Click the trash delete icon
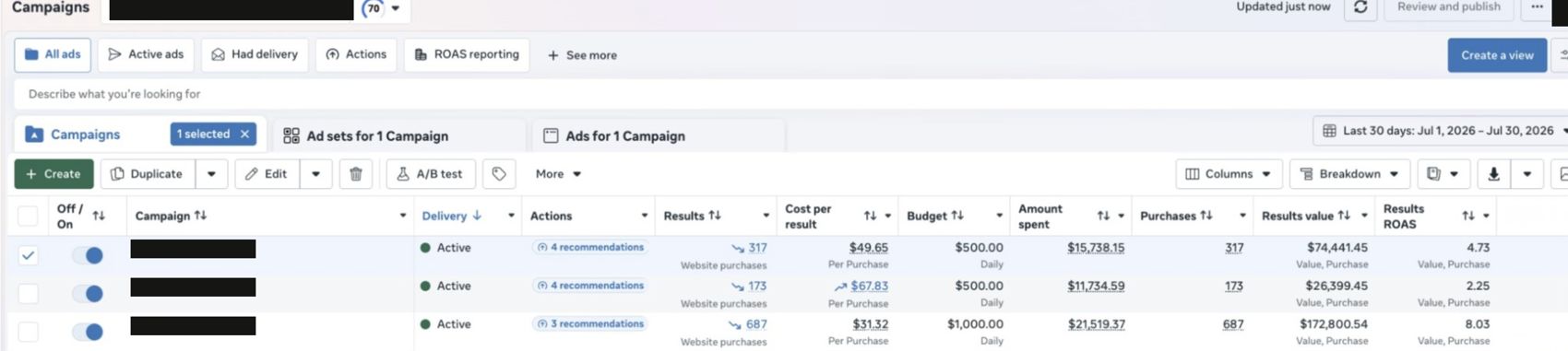The height and width of the screenshot is (351, 1568). tap(356, 173)
